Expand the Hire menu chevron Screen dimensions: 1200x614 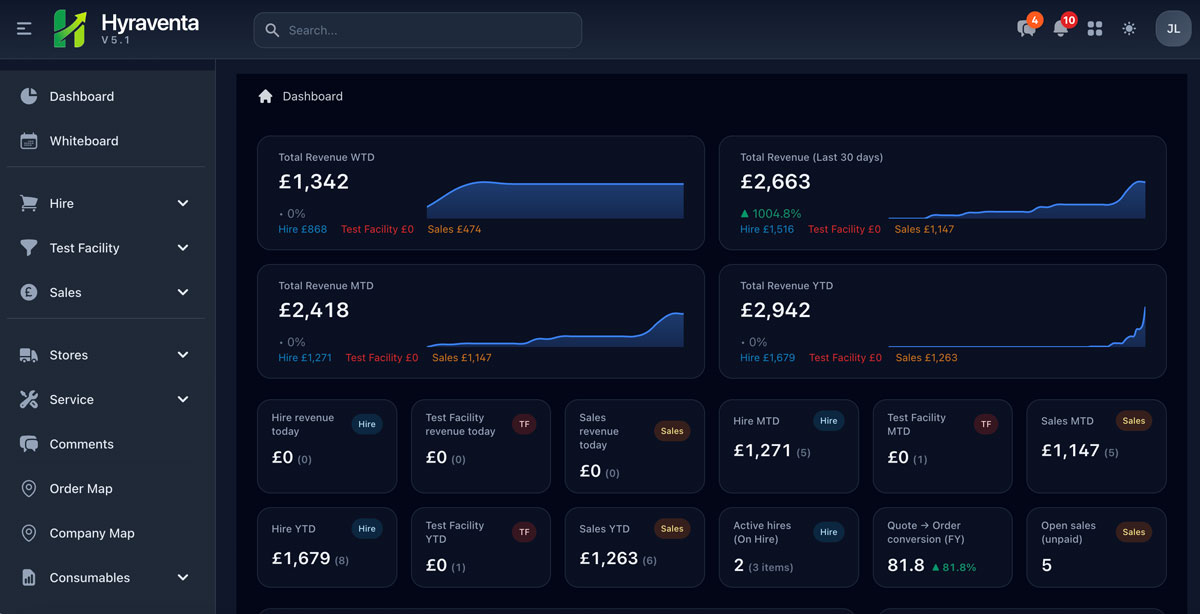pos(183,203)
